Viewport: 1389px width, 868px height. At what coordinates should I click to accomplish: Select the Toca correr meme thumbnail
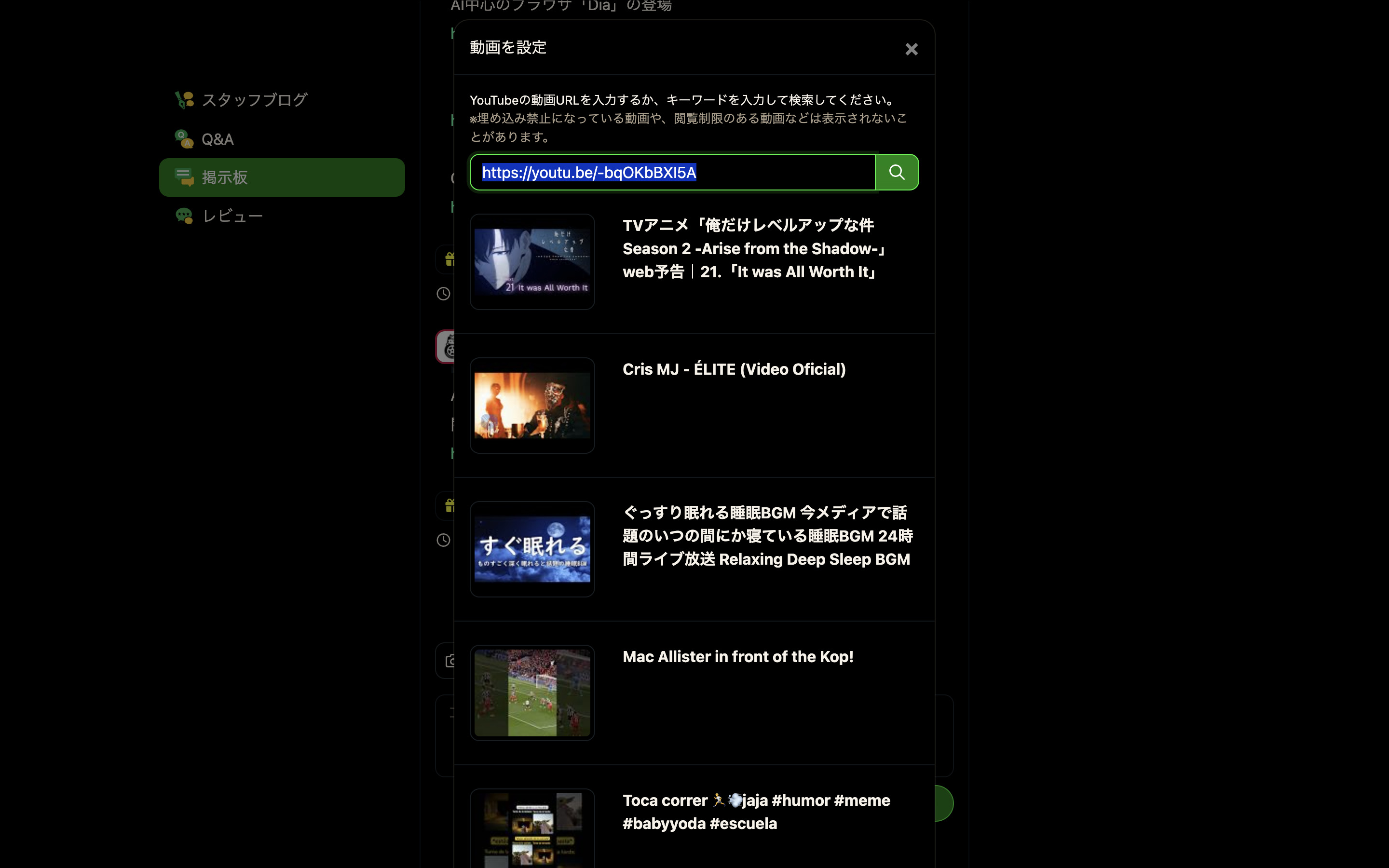[532, 829]
